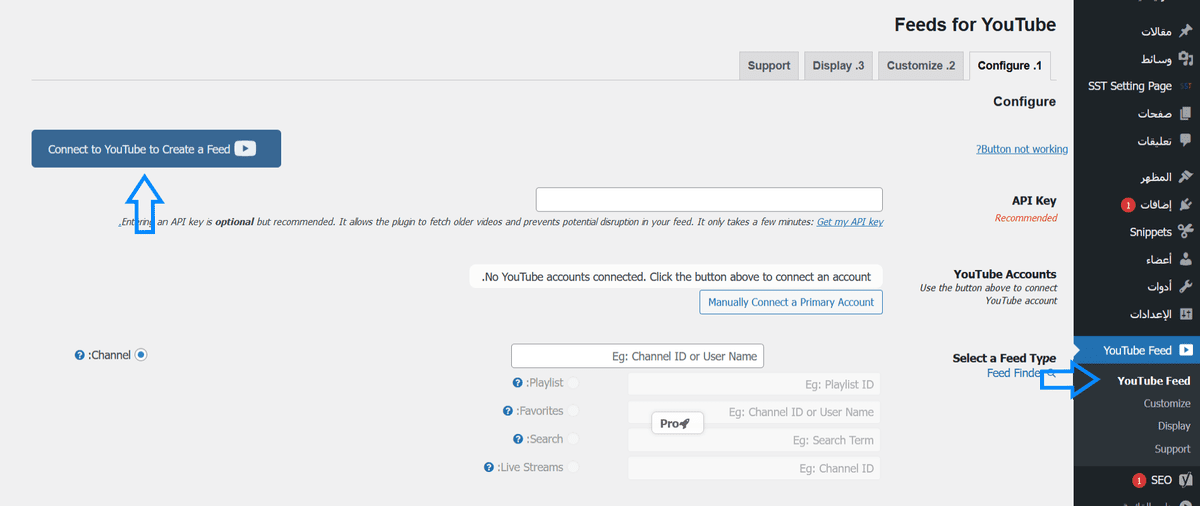1200x506 pixels.
Task: Click Connect to YouTube to Create a Feed
Action: tap(156, 149)
